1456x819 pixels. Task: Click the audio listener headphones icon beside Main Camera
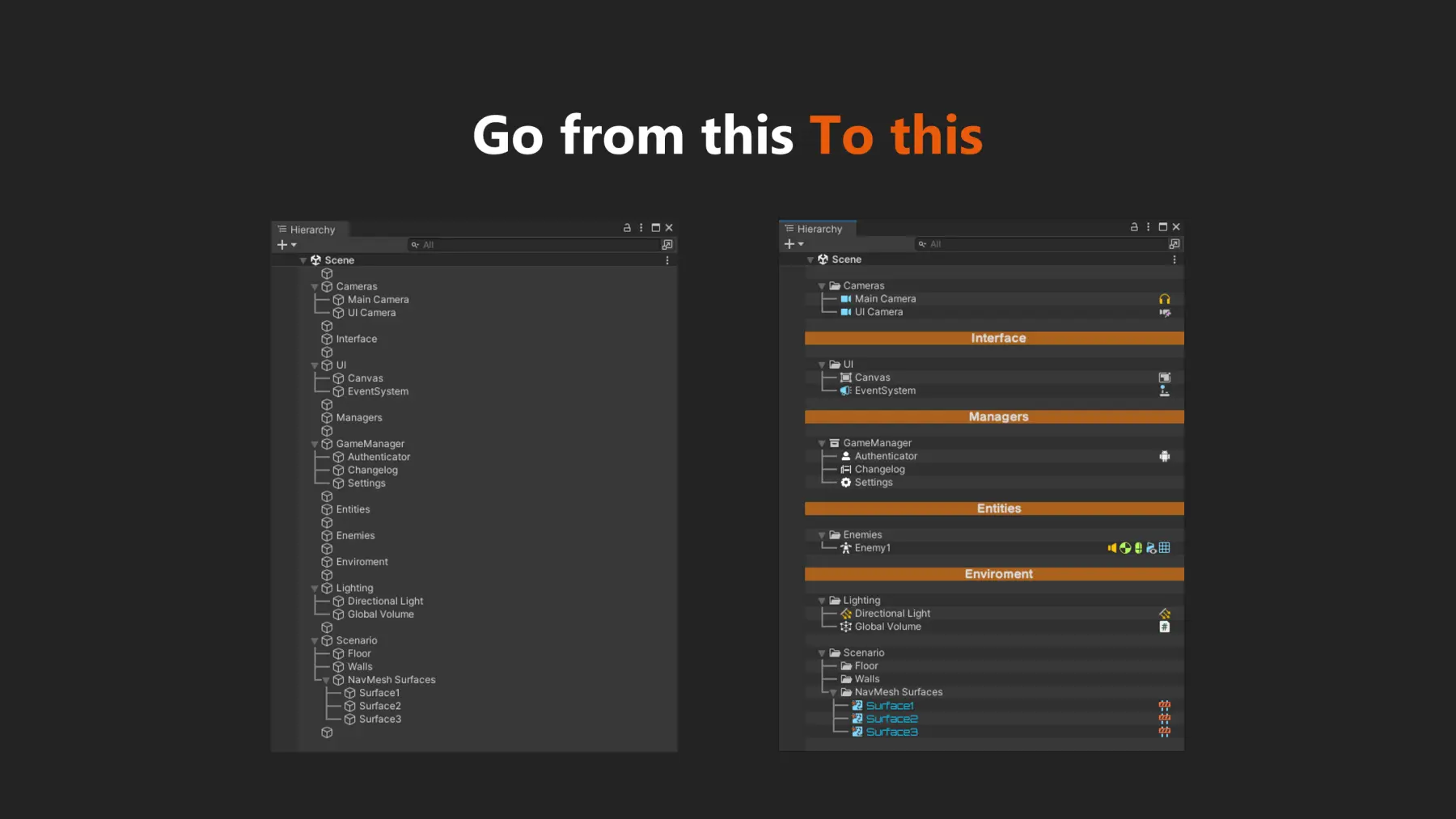point(1164,299)
